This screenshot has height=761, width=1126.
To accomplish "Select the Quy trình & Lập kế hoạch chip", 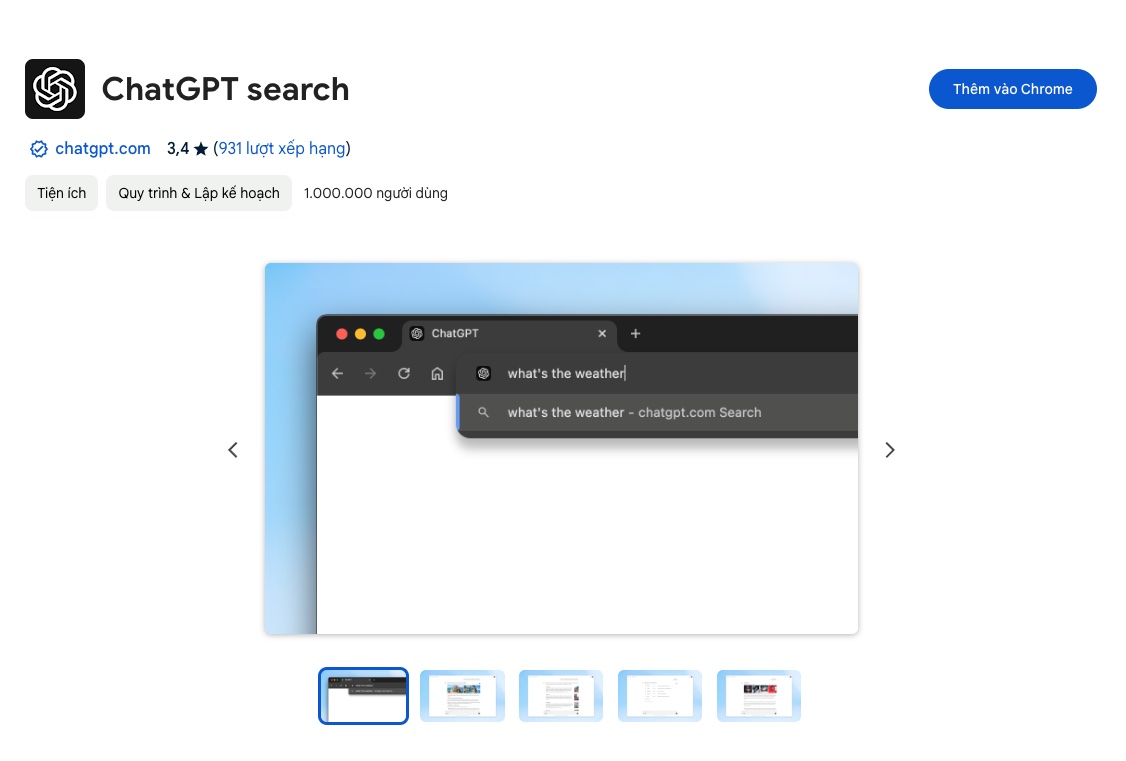I will 199,193.
